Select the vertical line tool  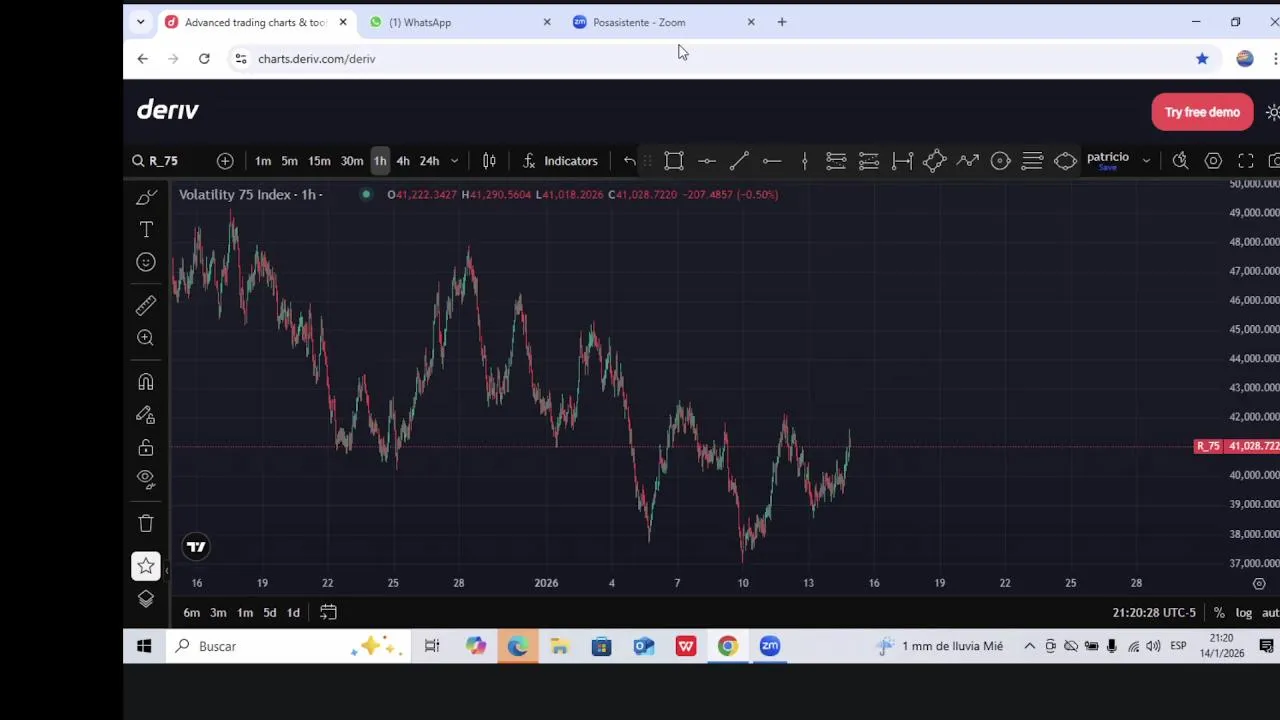[804, 161]
